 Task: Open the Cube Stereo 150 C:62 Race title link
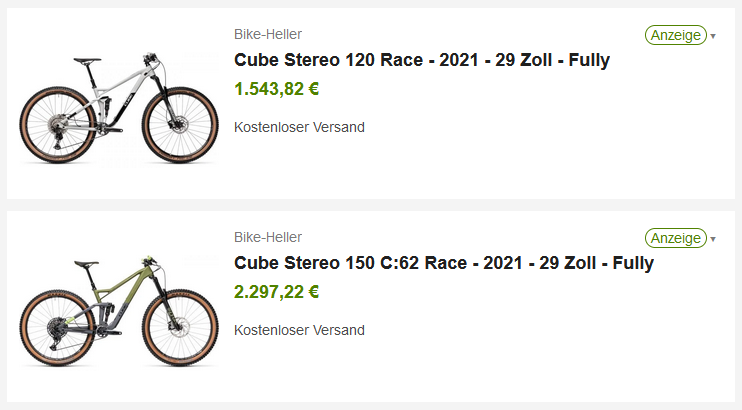pos(444,264)
